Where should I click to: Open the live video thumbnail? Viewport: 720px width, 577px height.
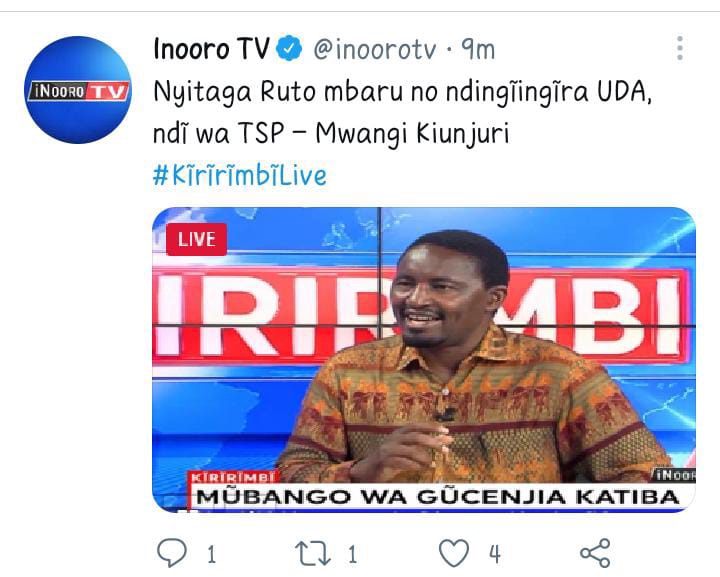[x=424, y=359]
